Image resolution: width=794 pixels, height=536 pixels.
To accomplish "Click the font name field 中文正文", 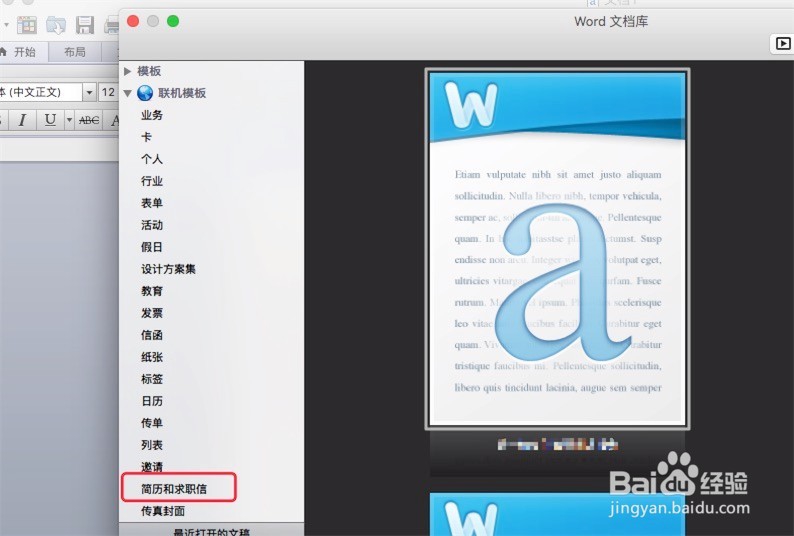I will coord(41,92).
